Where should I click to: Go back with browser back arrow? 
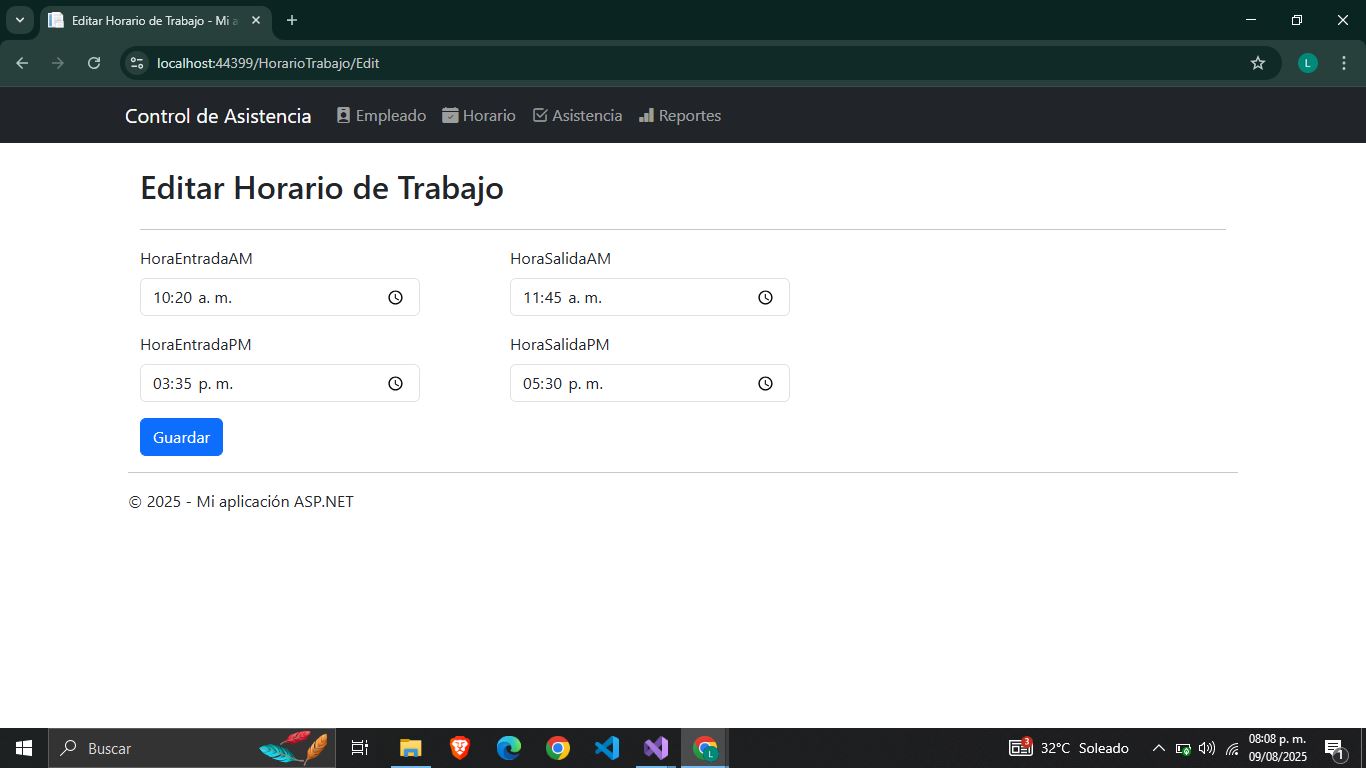pos(22,63)
